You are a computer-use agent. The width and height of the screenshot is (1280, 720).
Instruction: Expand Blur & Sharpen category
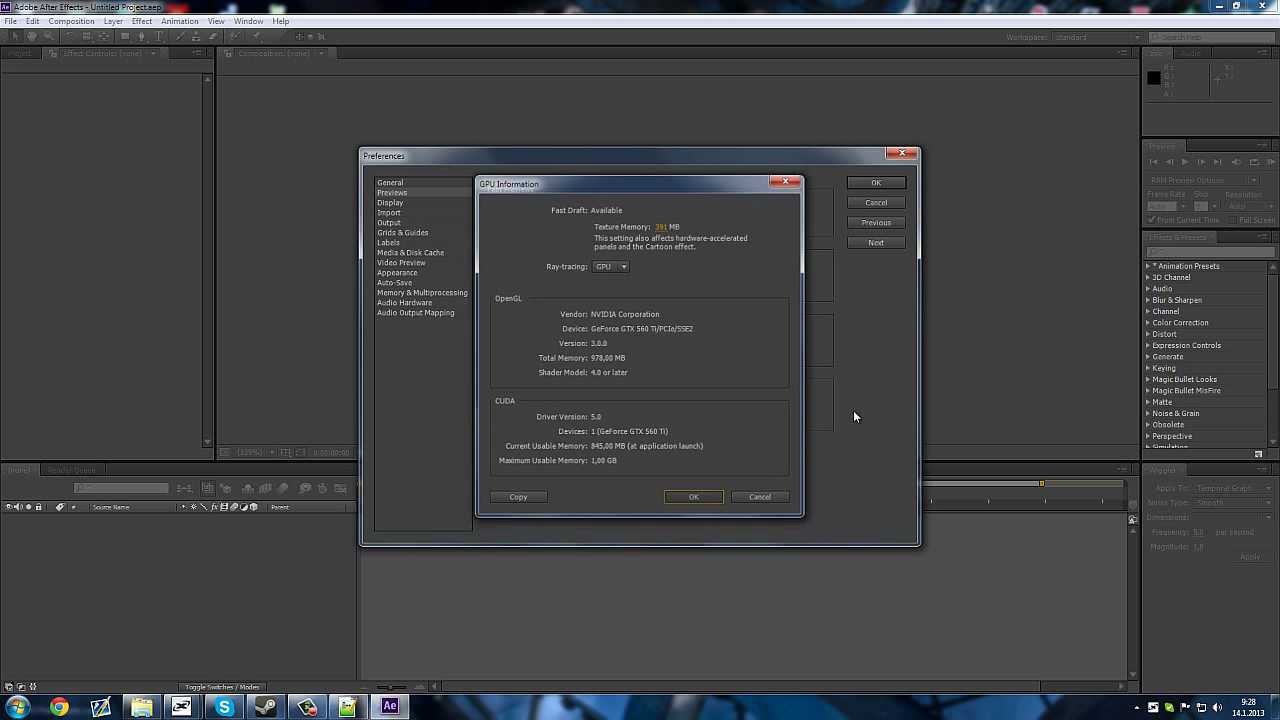pos(1148,300)
